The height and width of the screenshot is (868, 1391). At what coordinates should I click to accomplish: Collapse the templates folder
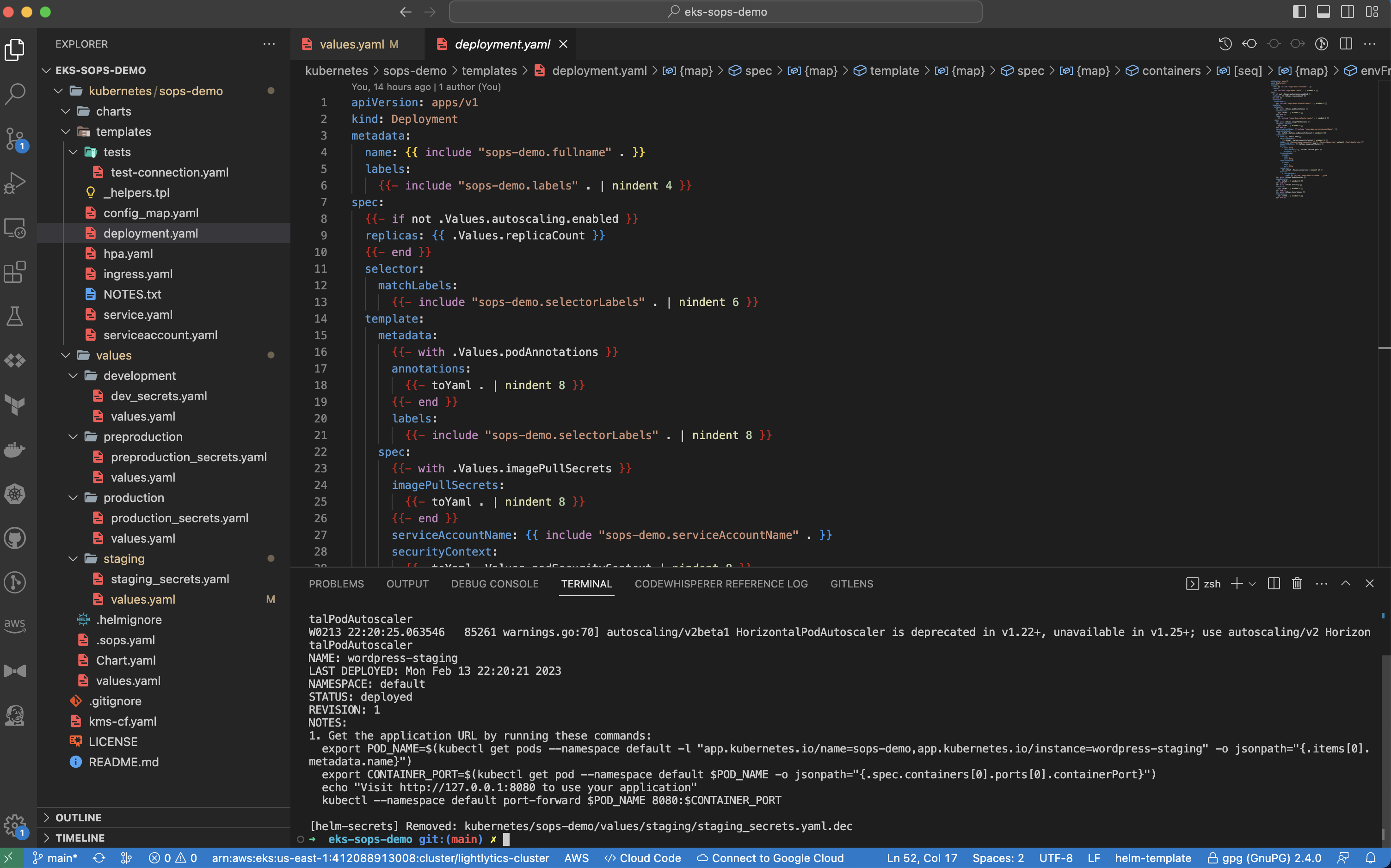[x=66, y=132]
